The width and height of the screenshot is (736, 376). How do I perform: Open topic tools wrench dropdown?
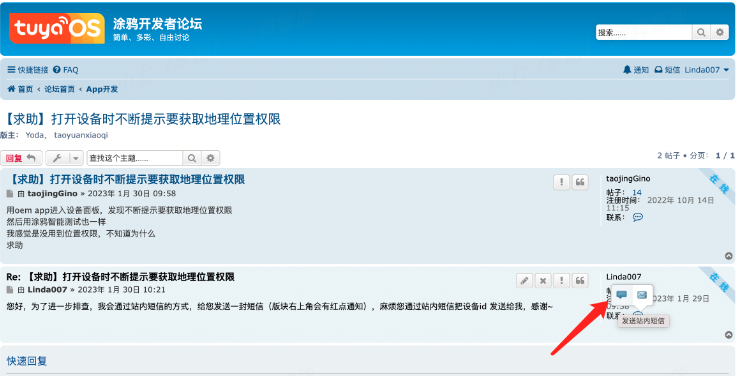[64, 158]
